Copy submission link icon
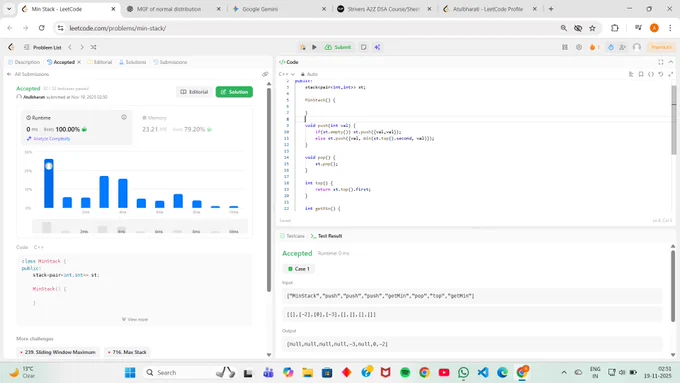 [265, 74]
